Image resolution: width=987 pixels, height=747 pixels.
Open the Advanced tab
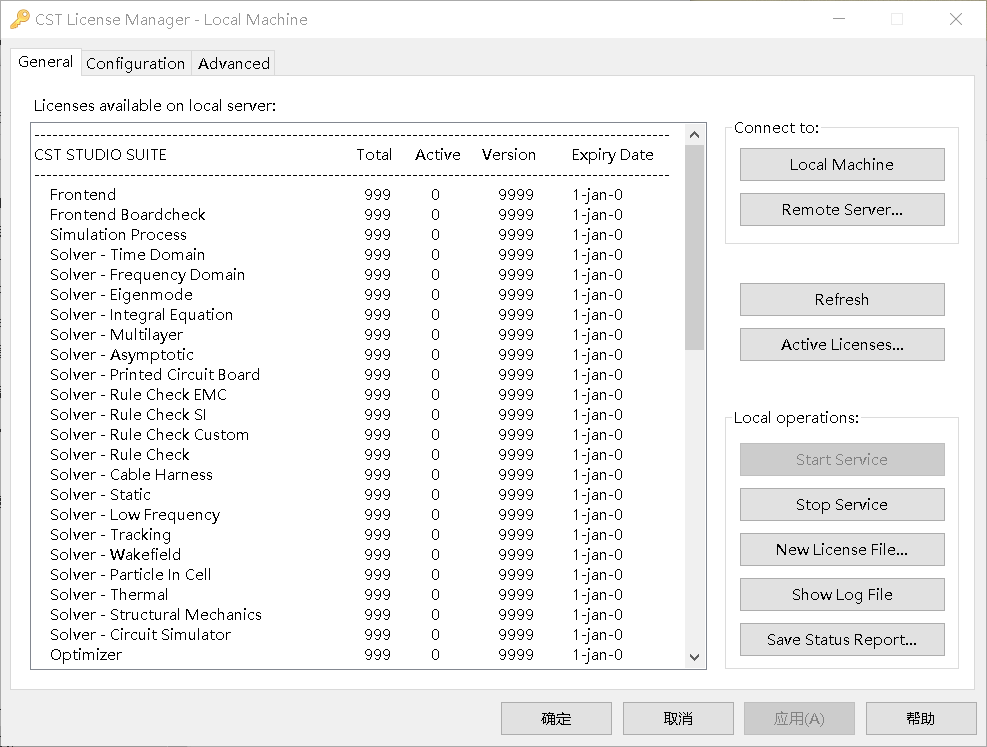point(234,64)
